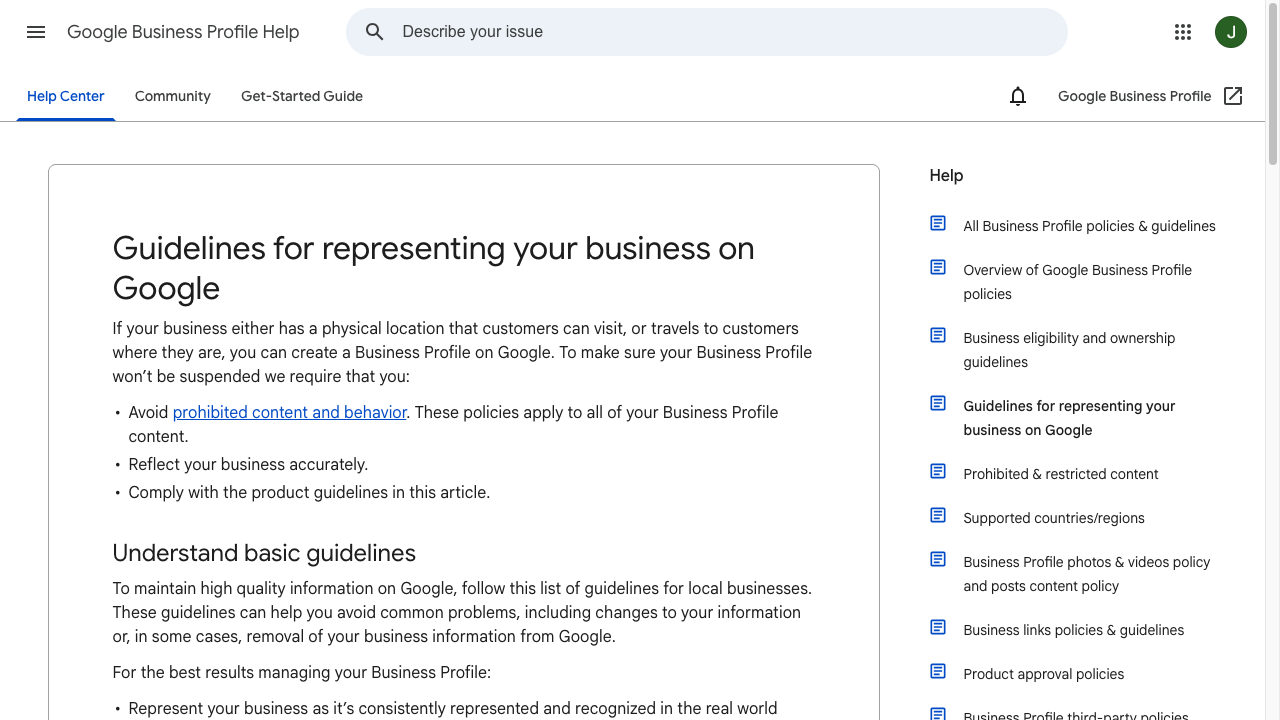Click the Help sidebar heading
Viewport: 1280px width, 720px height.
(946, 175)
